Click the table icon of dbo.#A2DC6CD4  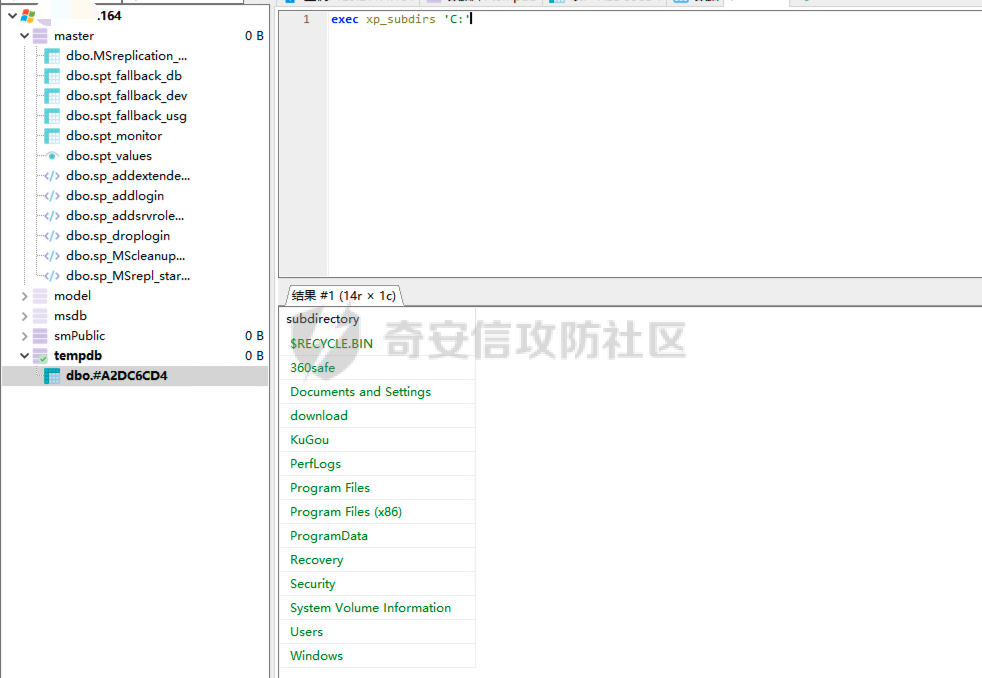point(52,376)
